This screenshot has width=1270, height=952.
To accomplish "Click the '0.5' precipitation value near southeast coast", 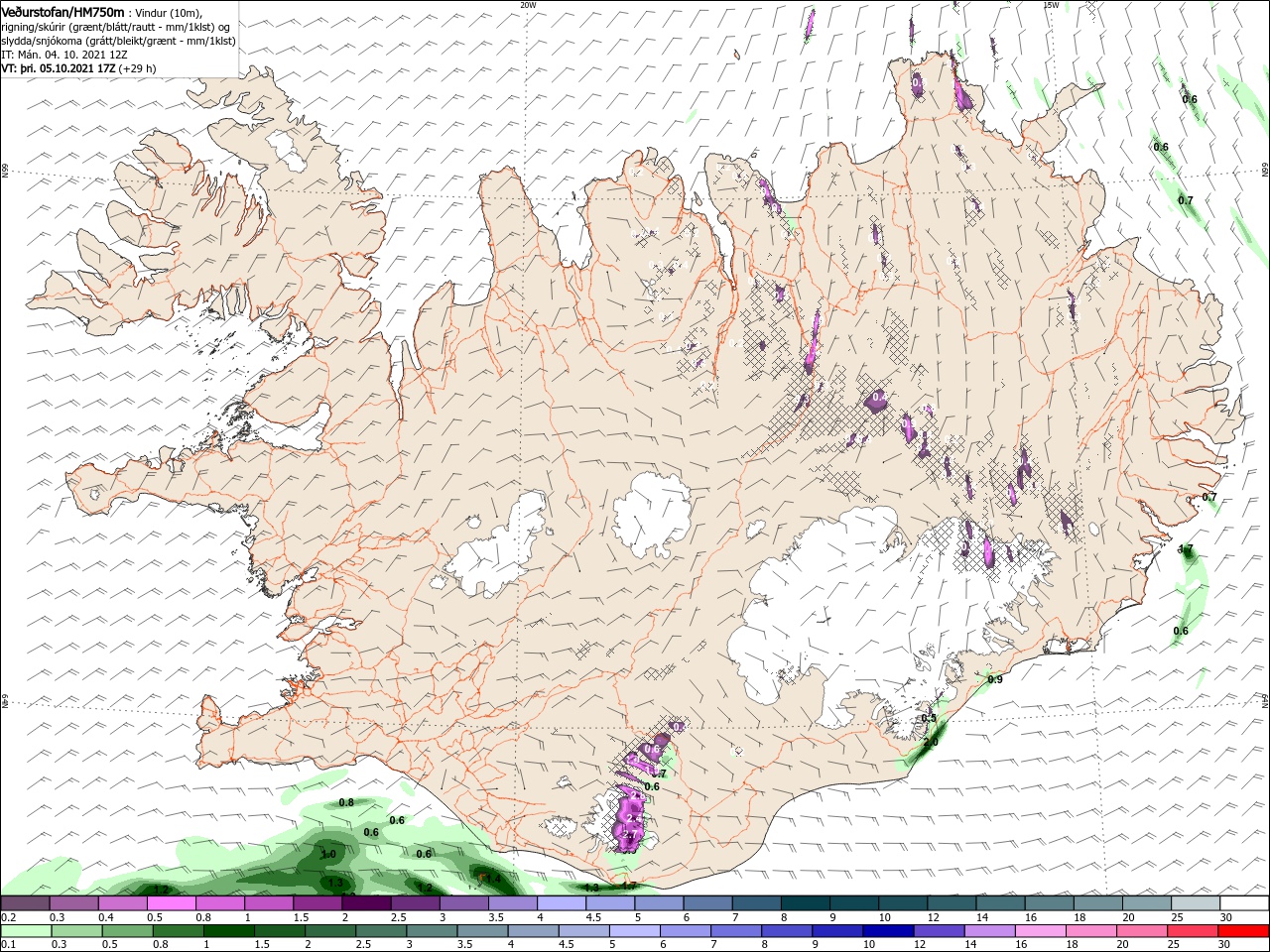I will pos(929,718).
